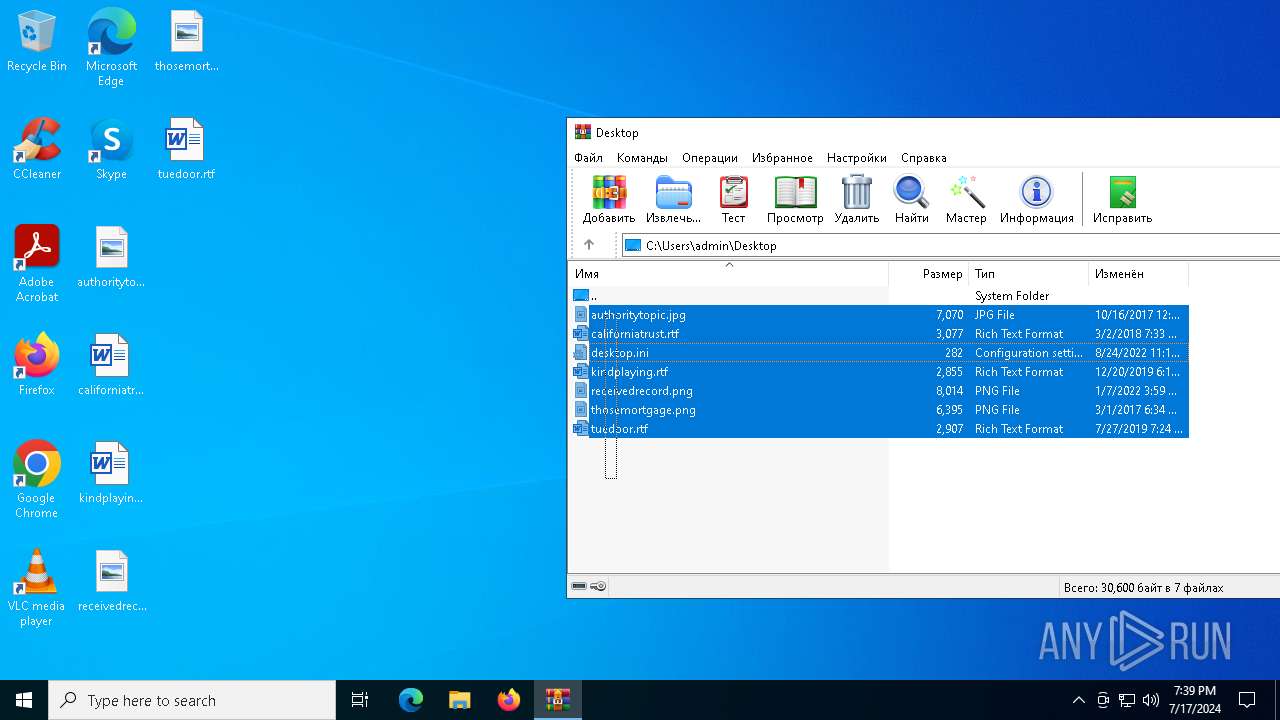The image size is (1280, 720).
Task: Click the drive icon in status bar
Action: 579,587
